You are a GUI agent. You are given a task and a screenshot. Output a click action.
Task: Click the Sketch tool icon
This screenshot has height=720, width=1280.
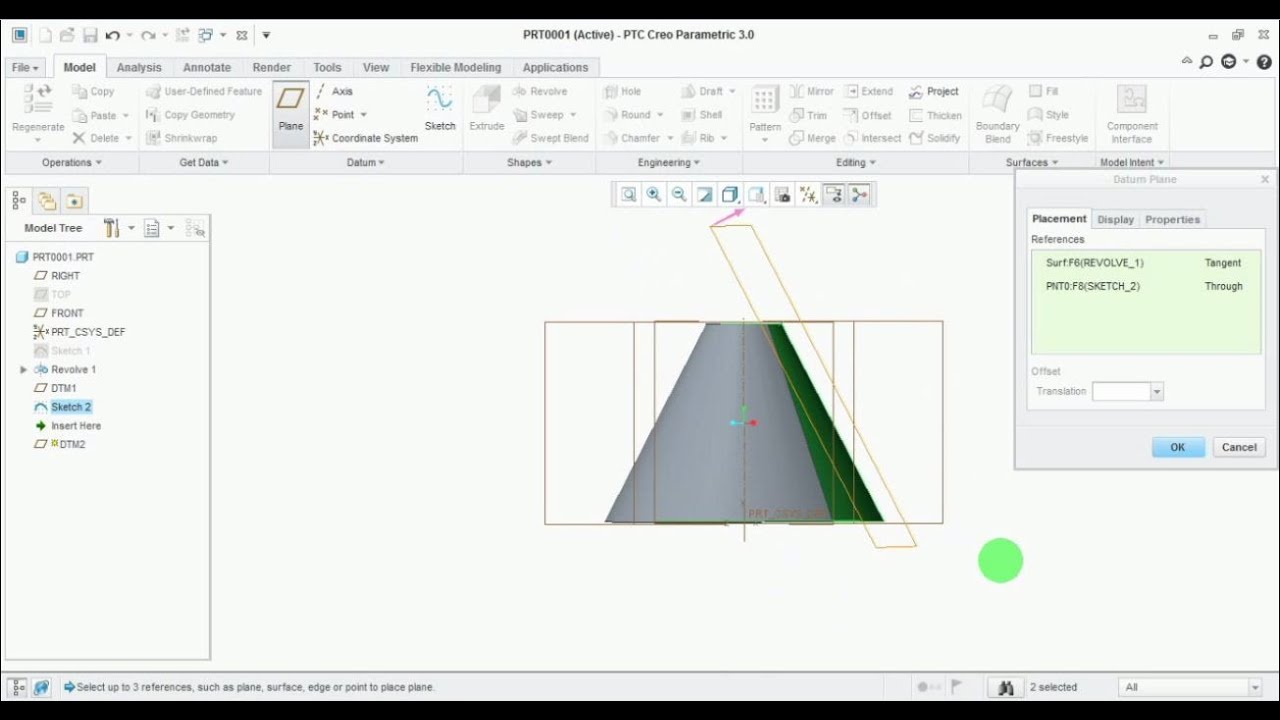tap(440, 108)
